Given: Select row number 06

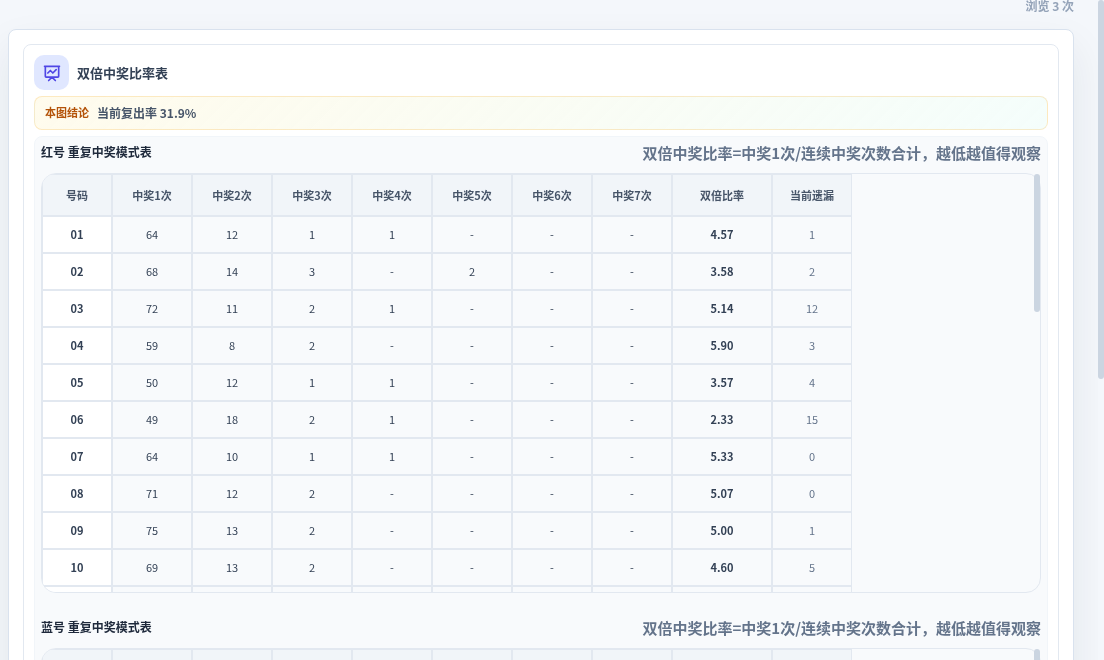Looking at the screenshot, I should coord(77,420).
